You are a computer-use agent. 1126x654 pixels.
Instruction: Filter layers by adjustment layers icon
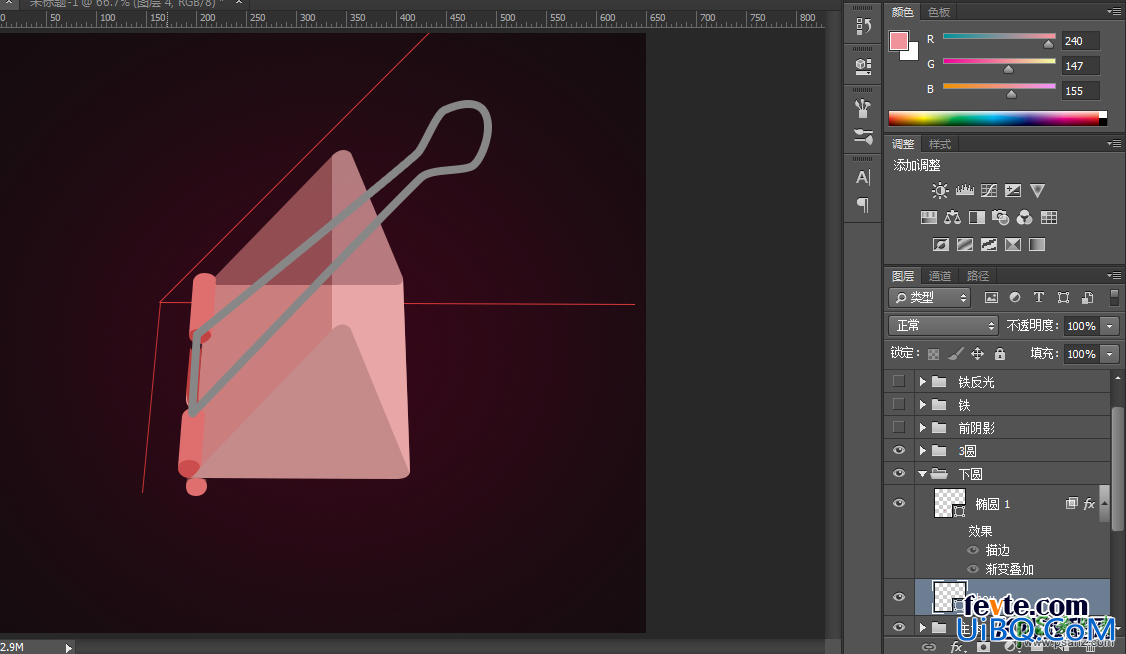(1015, 297)
